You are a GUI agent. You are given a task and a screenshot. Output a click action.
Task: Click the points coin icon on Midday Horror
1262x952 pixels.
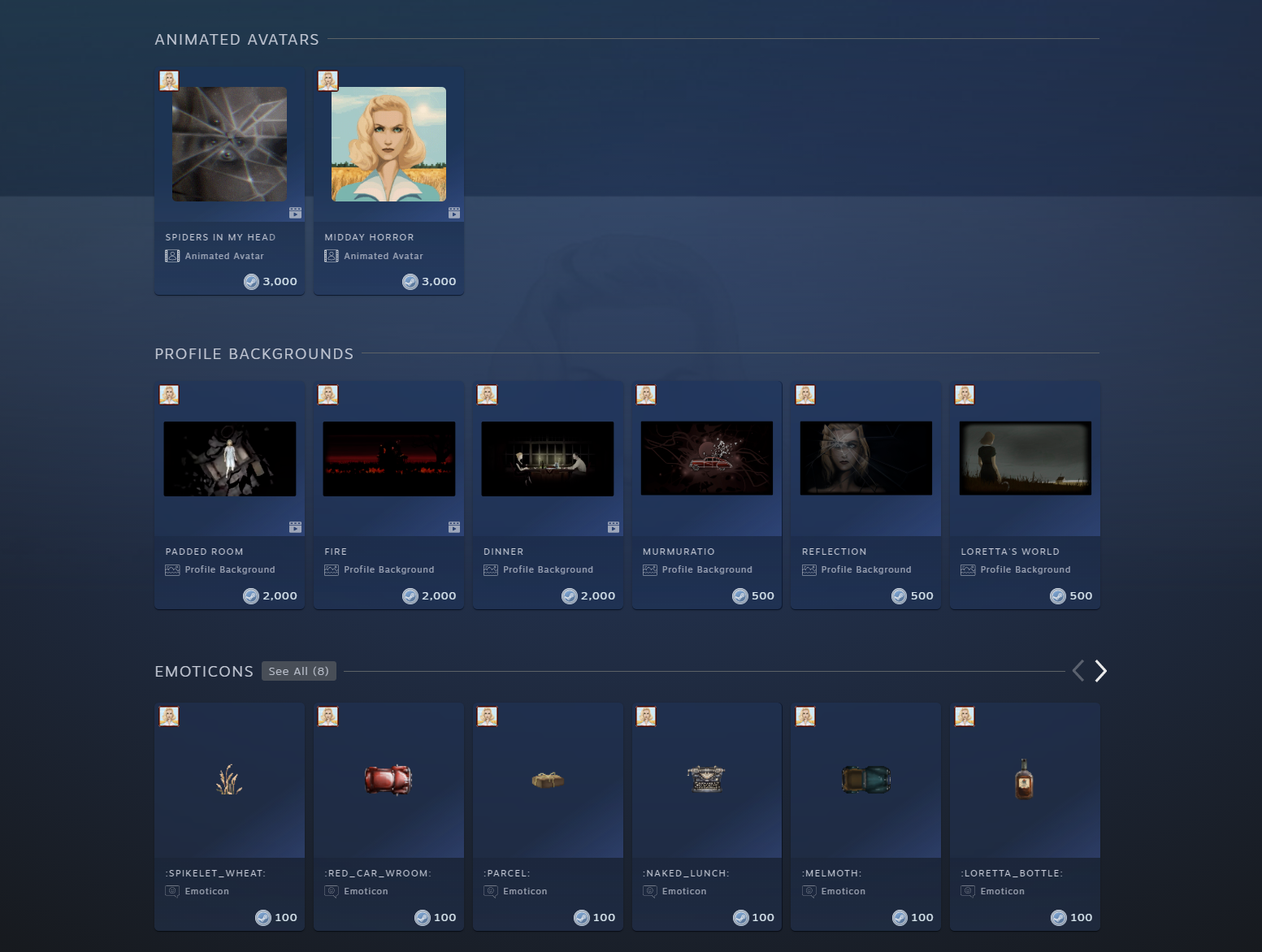coord(410,282)
